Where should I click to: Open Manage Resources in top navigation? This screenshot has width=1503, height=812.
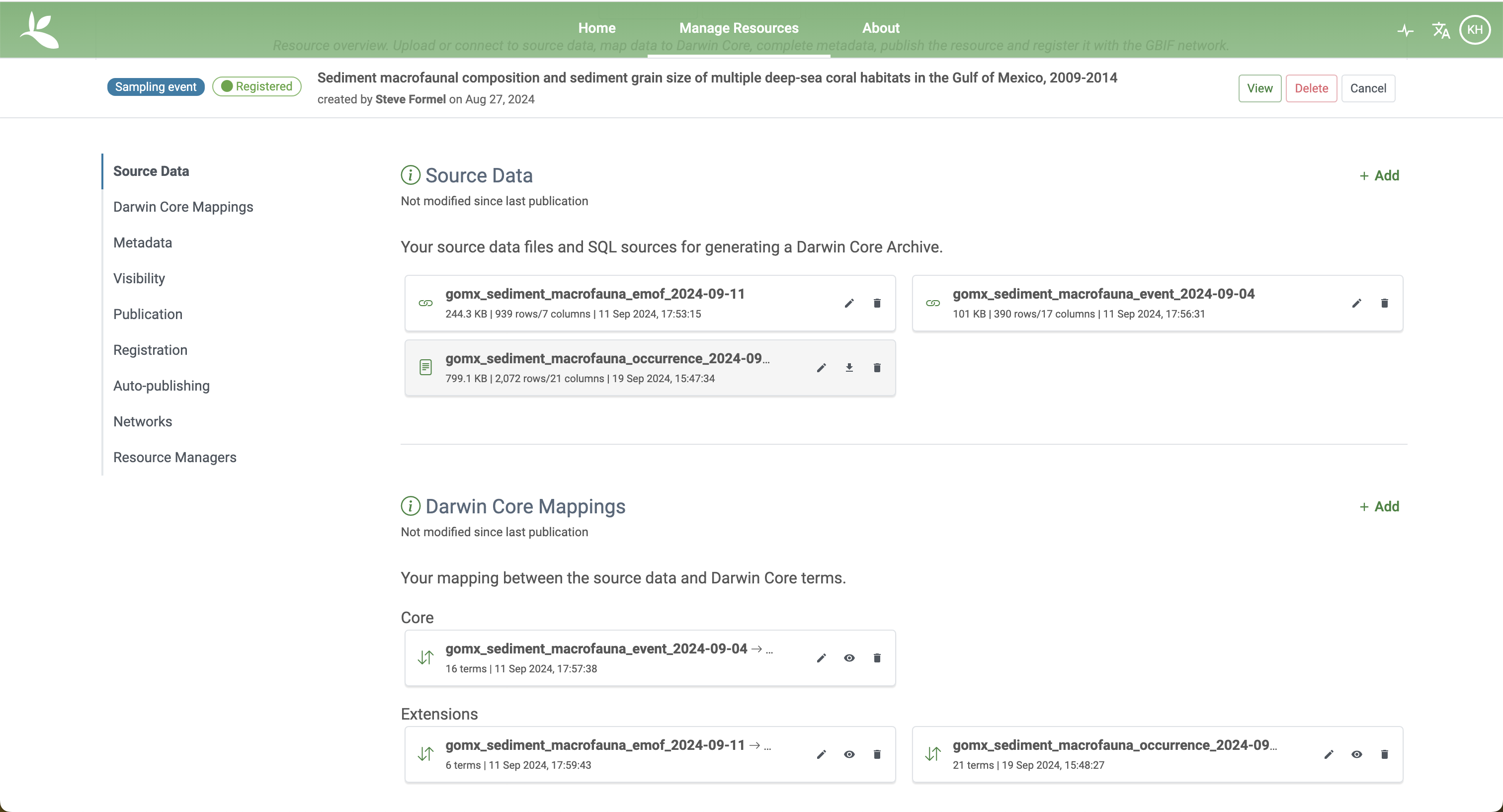tap(739, 28)
